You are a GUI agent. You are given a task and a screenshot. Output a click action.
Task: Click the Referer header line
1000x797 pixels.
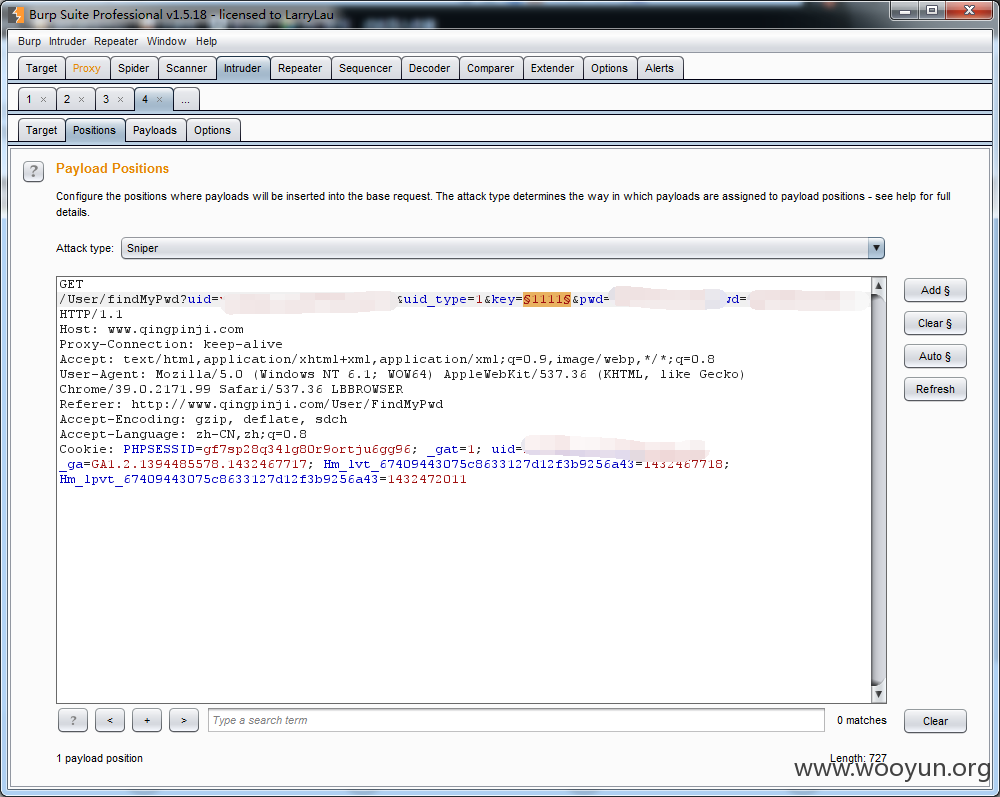[x=251, y=404]
